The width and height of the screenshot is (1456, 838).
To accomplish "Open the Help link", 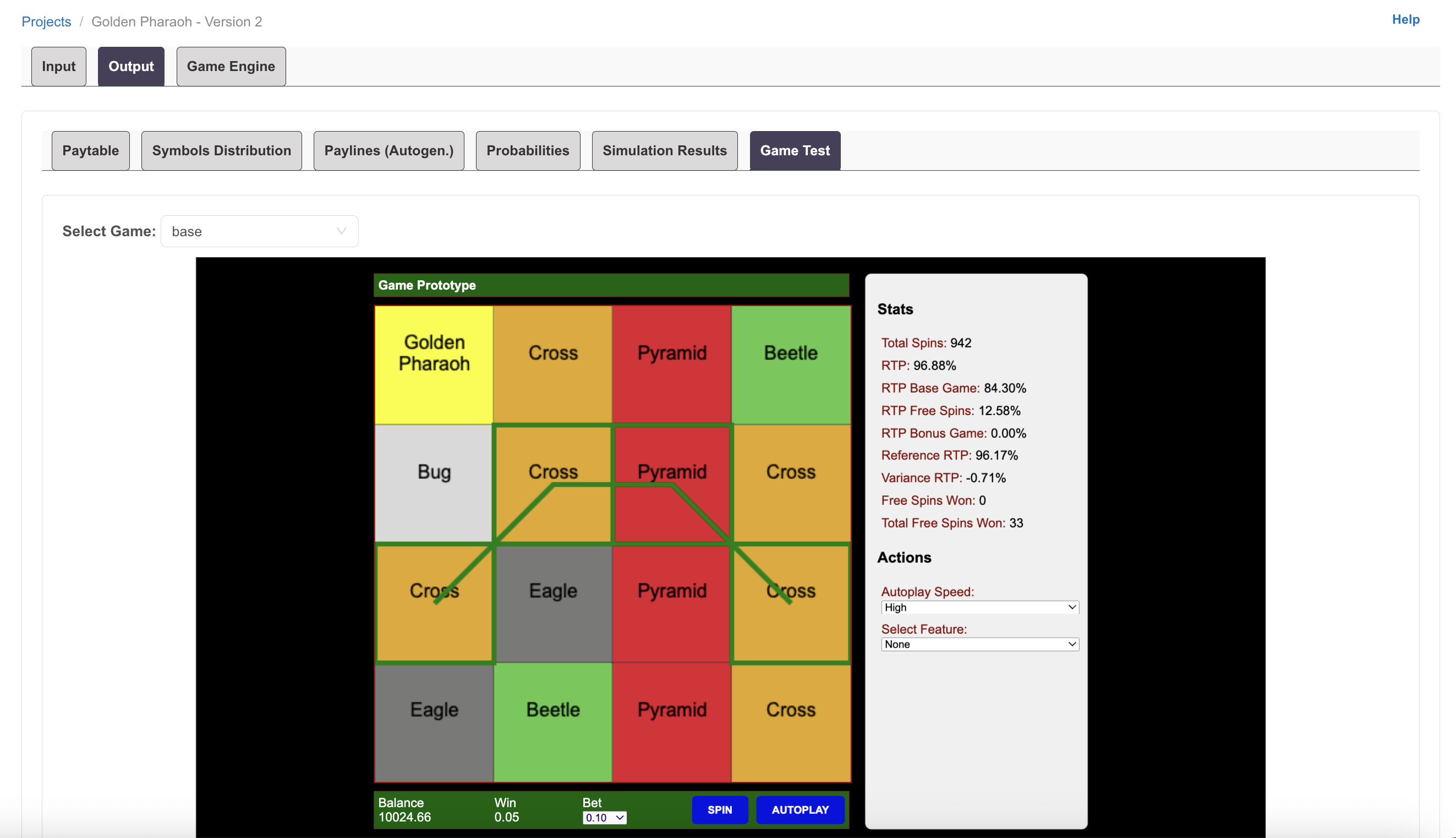I will pos(1405,20).
